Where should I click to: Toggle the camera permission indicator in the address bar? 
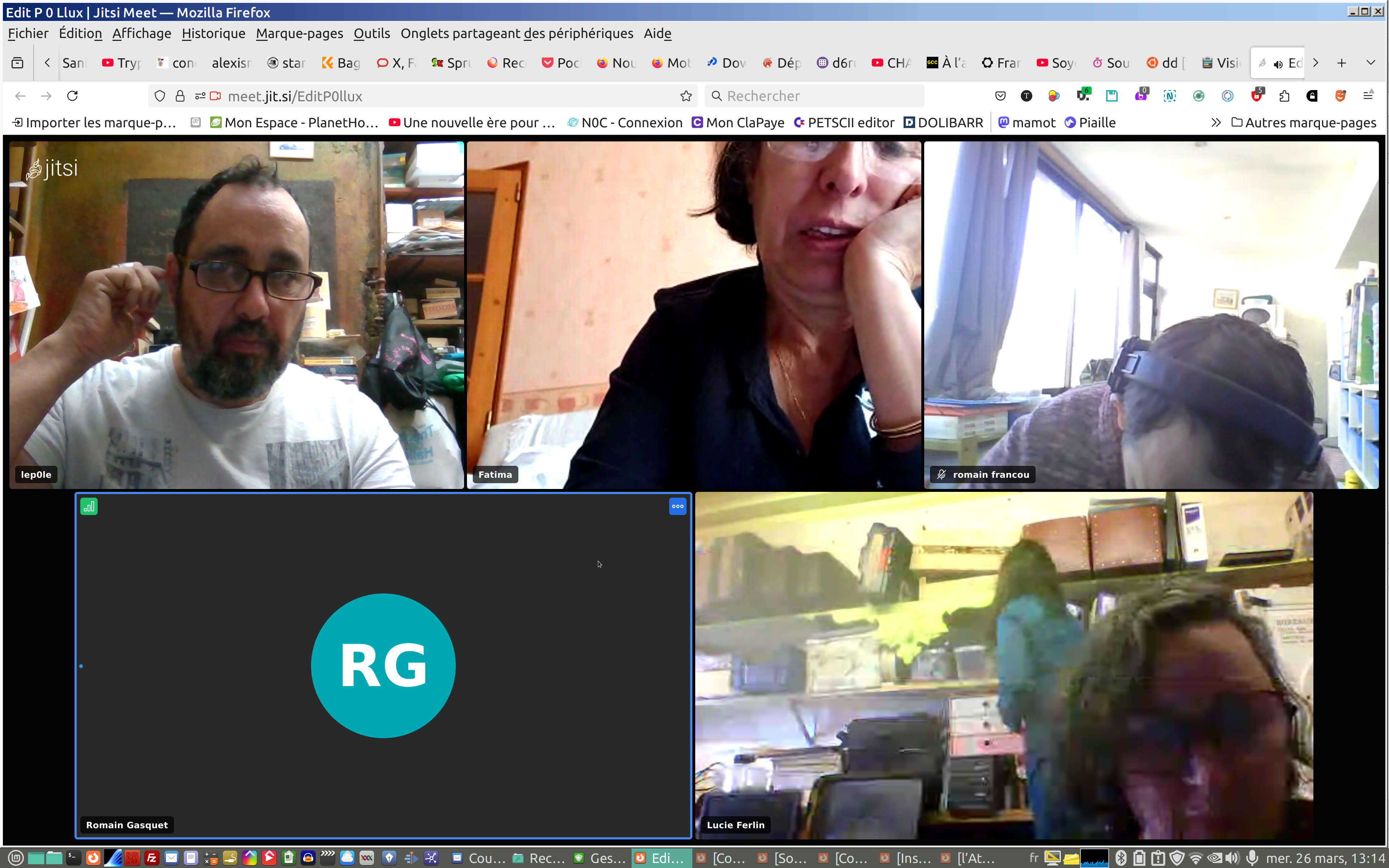point(215,96)
